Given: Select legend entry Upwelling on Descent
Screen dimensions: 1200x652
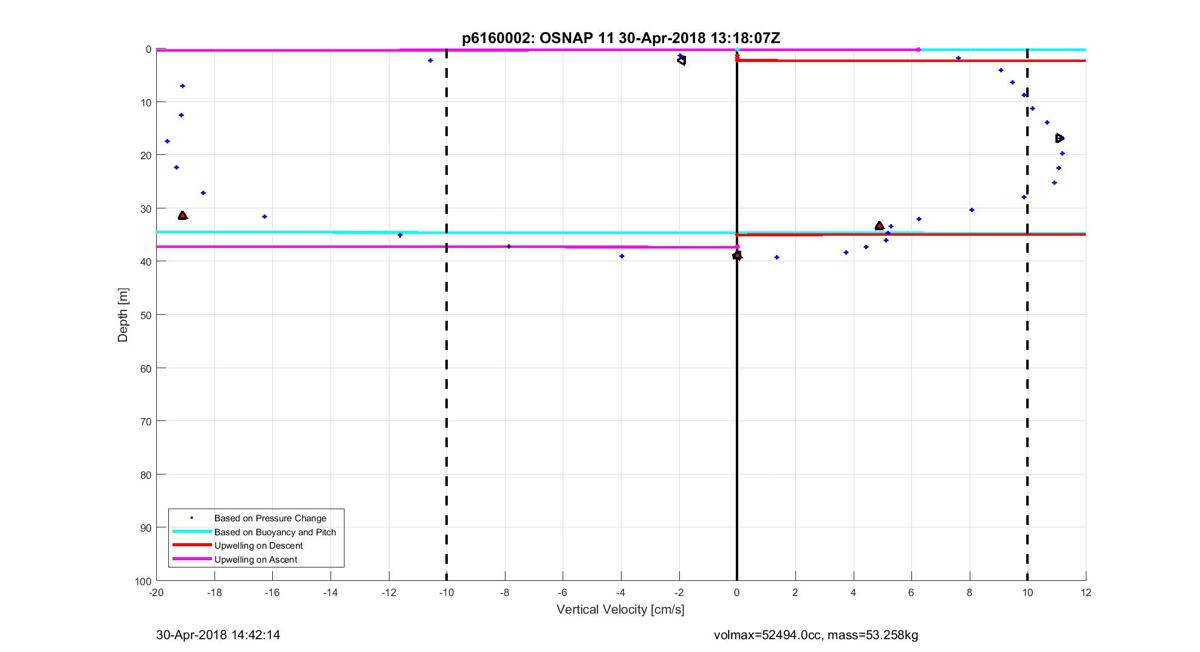Looking at the screenshot, I should point(258,546).
